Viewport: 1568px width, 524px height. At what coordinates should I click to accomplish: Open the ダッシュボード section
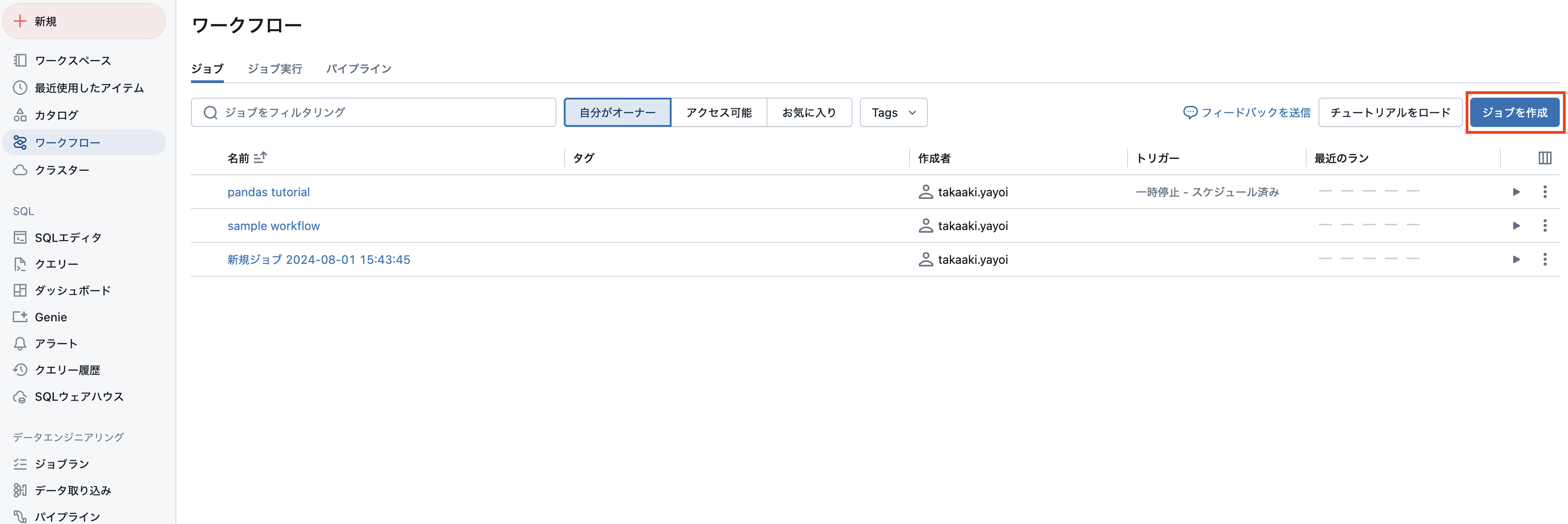coord(72,290)
